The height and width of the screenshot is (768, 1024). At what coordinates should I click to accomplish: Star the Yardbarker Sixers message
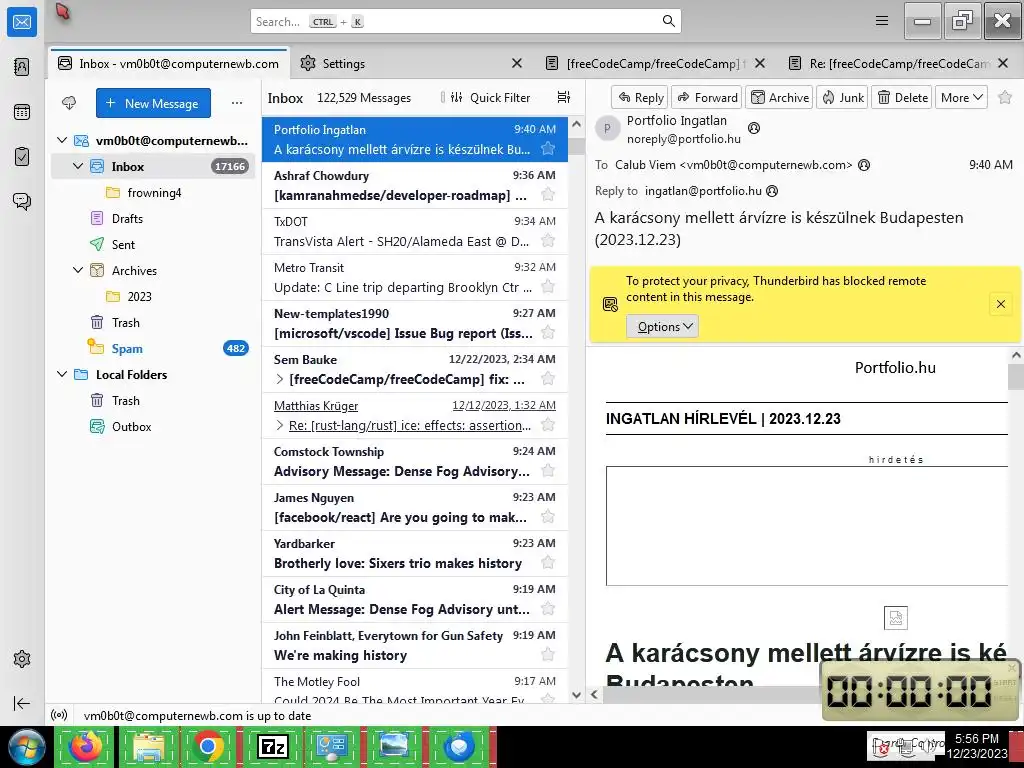click(x=548, y=562)
